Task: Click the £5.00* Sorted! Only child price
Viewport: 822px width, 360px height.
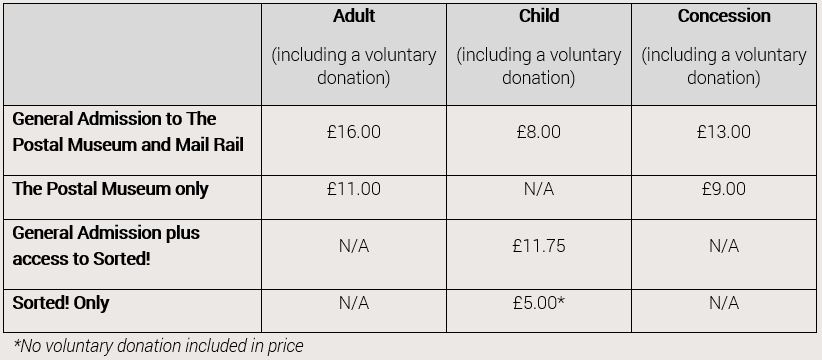Action: pos(539,303)
